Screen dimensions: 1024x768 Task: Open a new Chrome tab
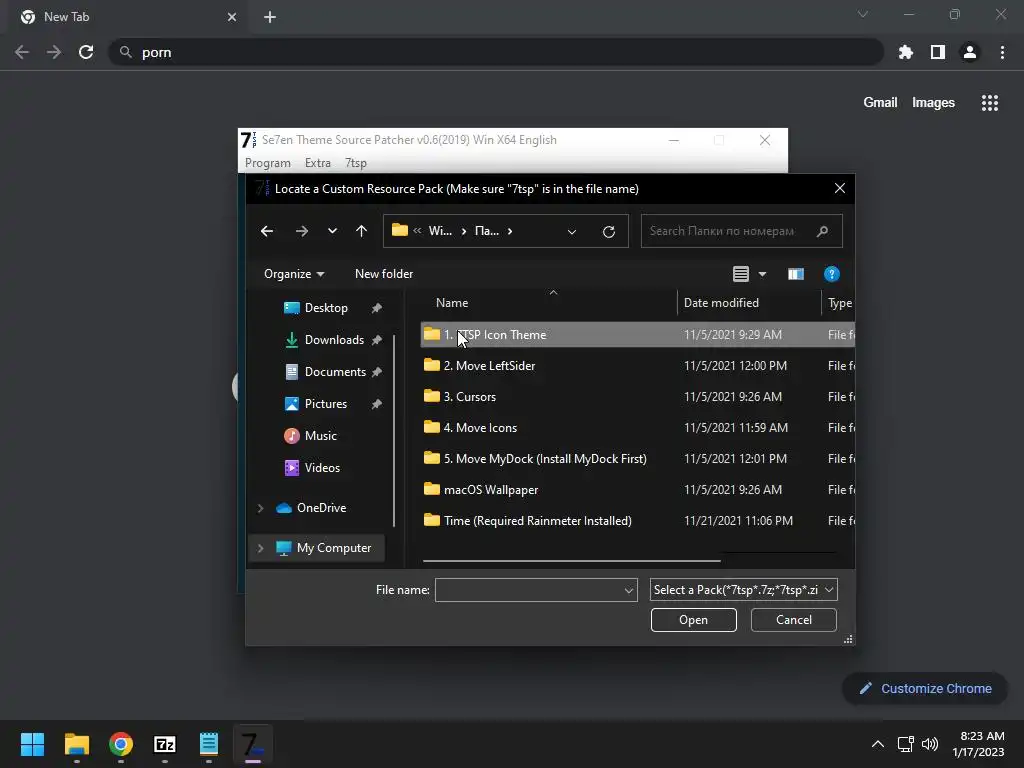270,17
